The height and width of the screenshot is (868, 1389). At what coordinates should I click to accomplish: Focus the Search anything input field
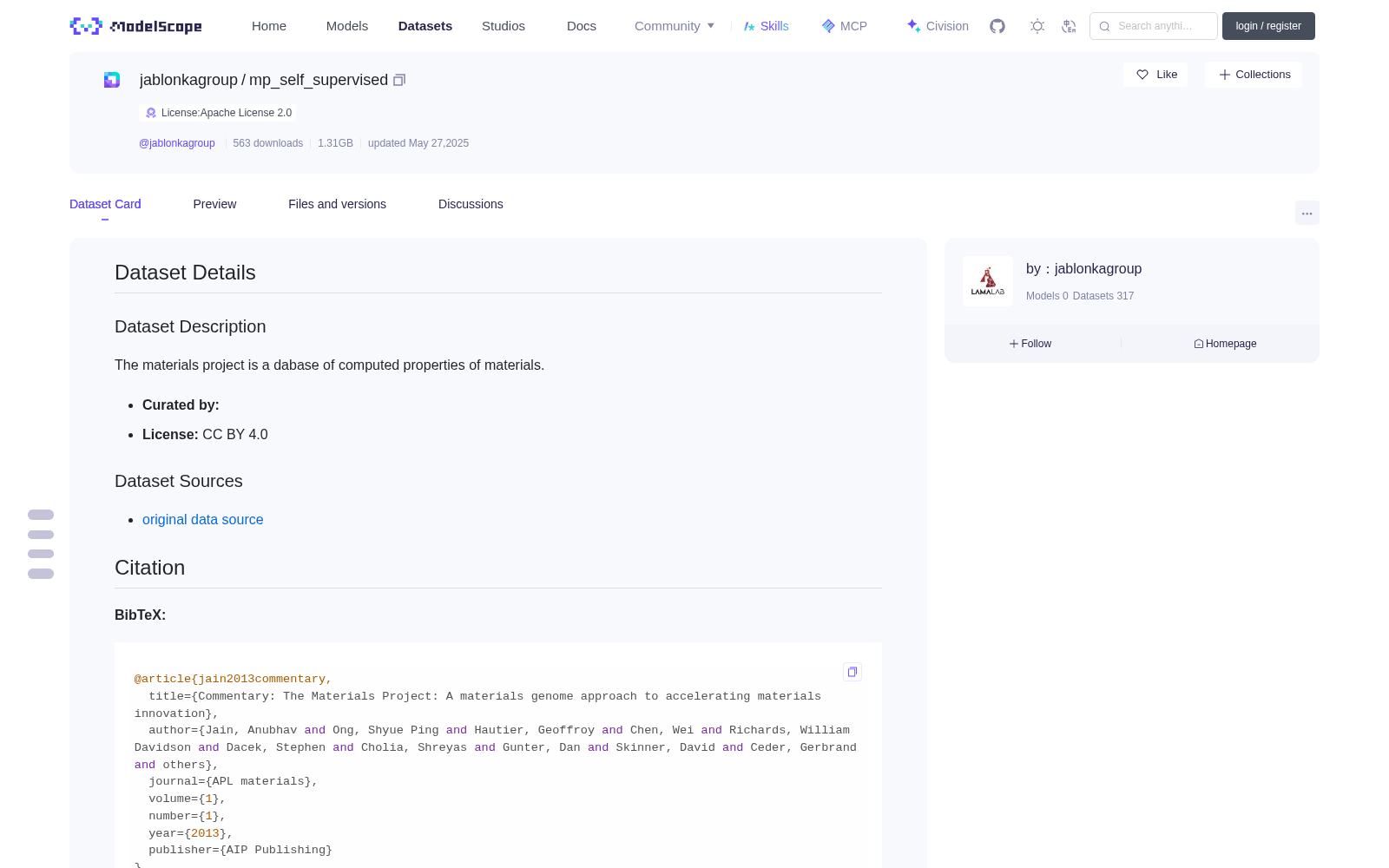pyautogui.click(x=1154, y=26)
